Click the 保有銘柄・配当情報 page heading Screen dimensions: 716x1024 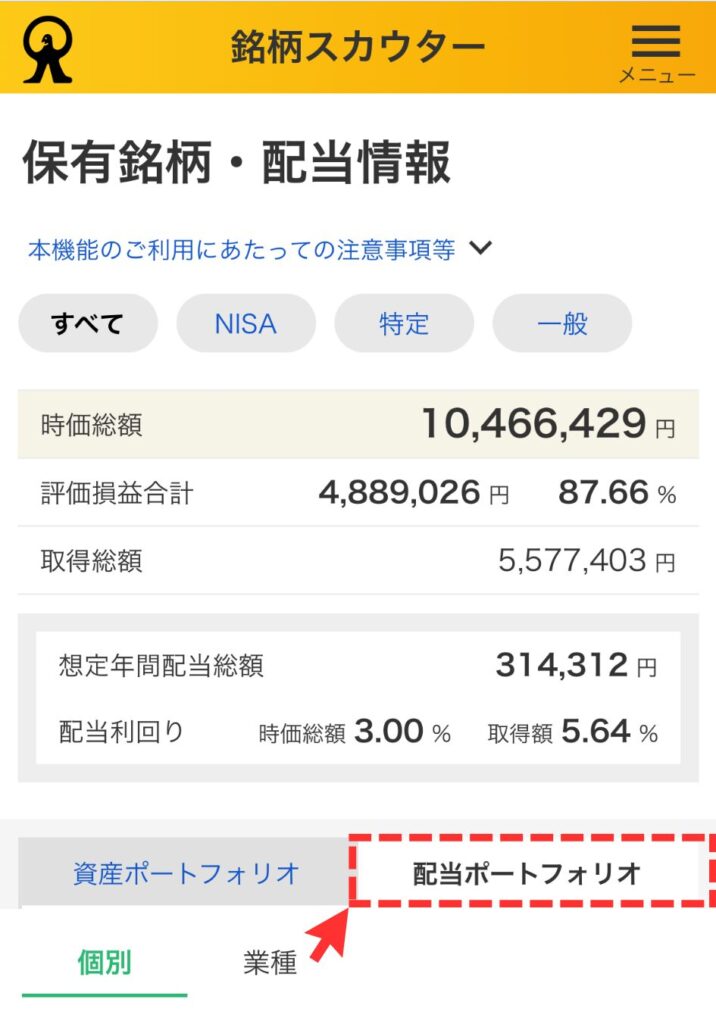pyautogui.click(x=236, y=164)
